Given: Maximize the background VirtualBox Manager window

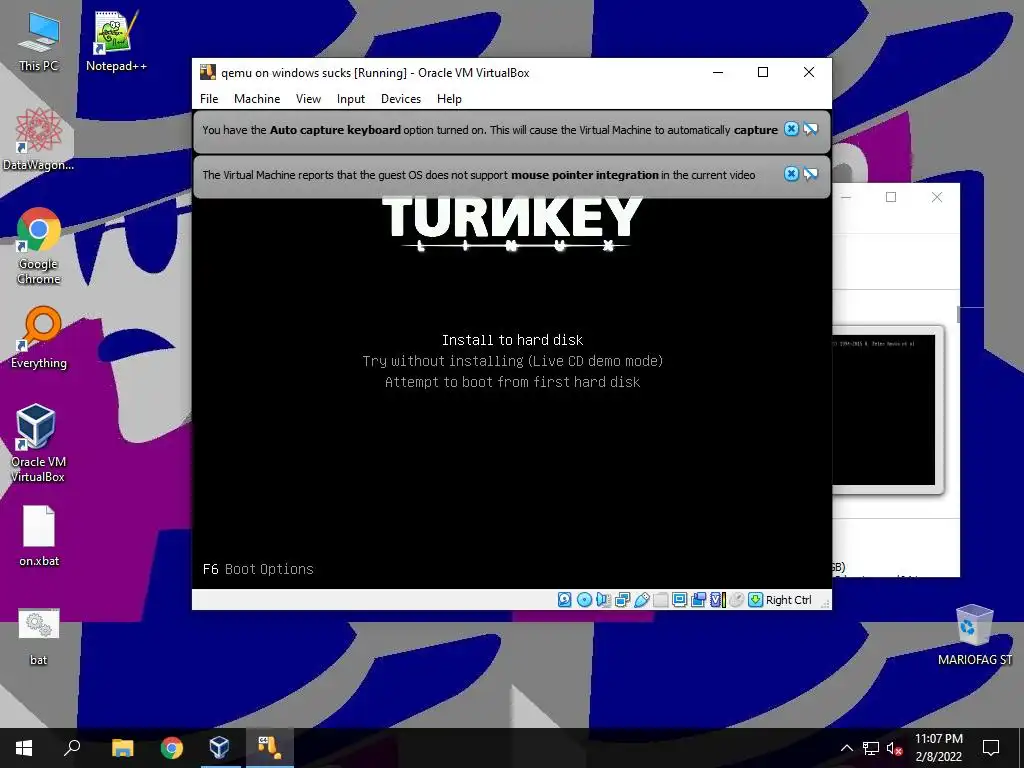Looking at the screenshot, I should click(891, 197).
